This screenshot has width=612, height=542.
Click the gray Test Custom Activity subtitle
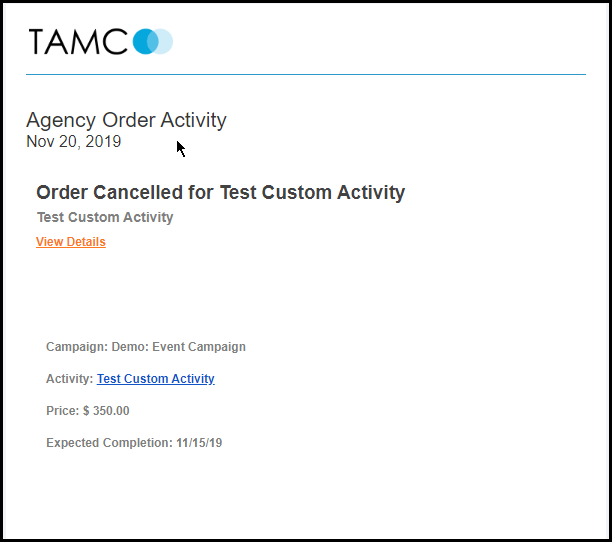tap(105, 217)
